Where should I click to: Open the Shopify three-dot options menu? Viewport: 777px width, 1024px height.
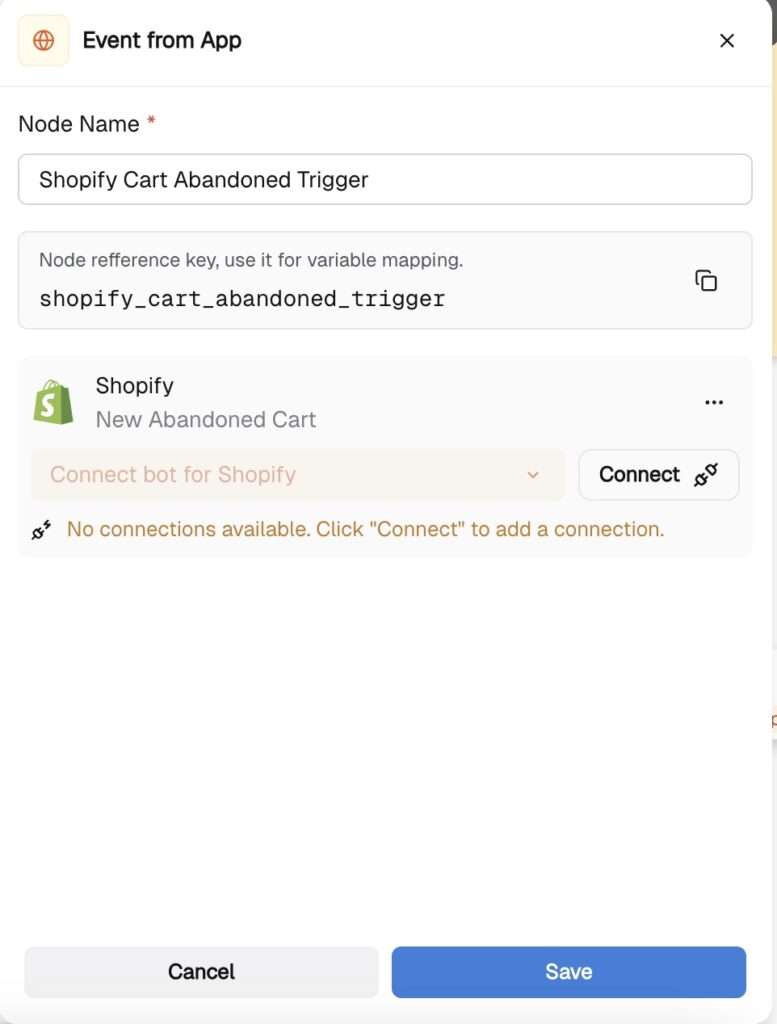714,402
